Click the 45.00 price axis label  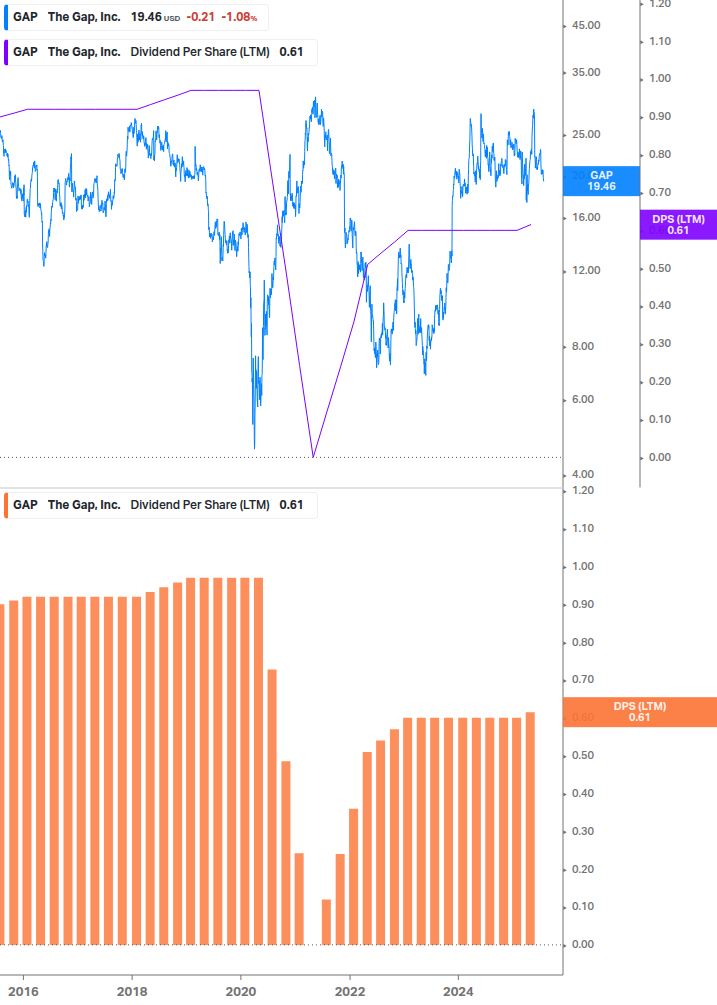(x=586, y=26)
